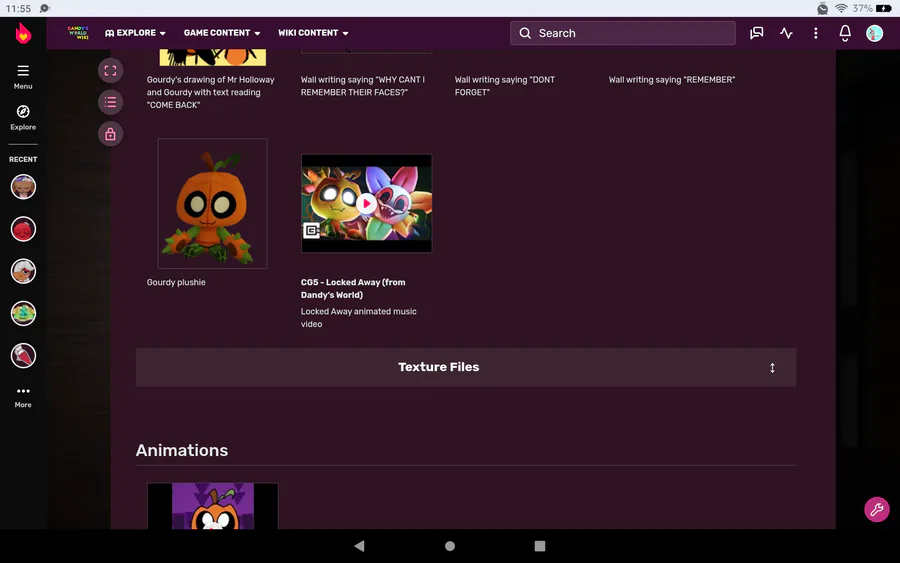900x563 pixels.
Task: Check the Wi-Fi status icon
Action: [x=841, y=8]
